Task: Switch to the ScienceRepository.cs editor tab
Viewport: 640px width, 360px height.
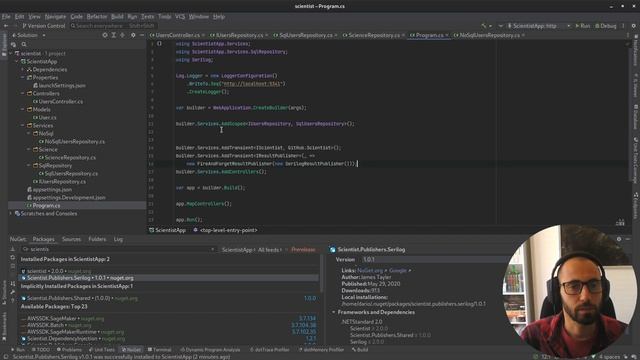Action: click(x=374, y=35)
